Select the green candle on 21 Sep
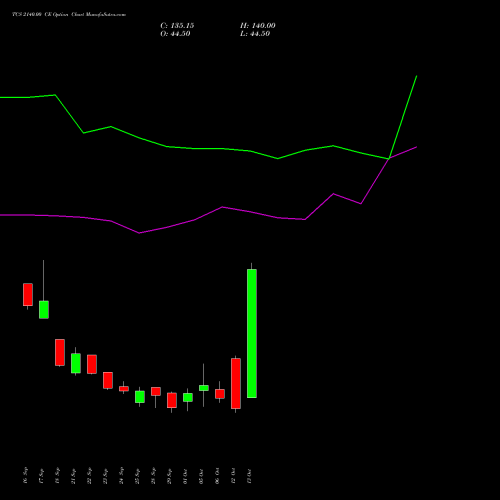The width and height of the screenshot is (500, 500). pos(76,363)
